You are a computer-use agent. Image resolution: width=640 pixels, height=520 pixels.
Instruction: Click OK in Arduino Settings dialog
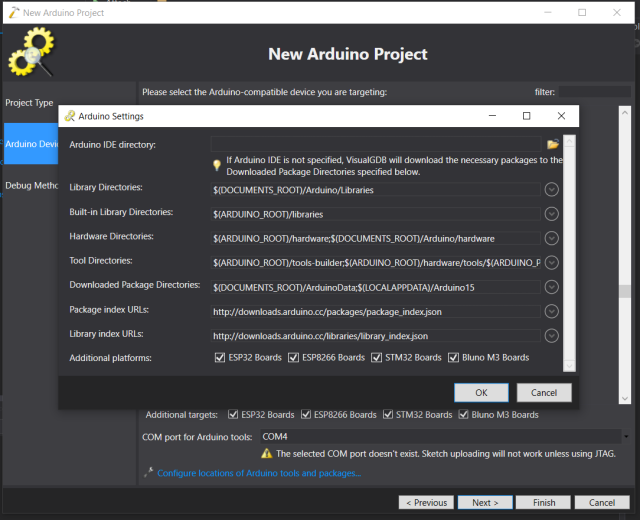click(481, 393)
